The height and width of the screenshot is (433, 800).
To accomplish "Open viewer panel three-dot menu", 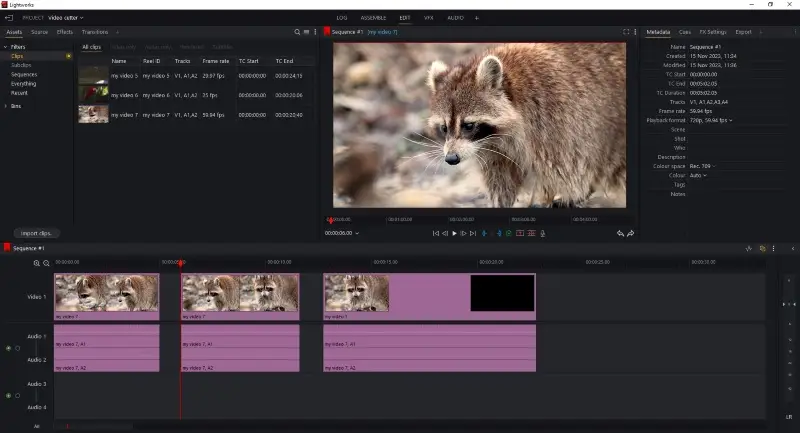I will click(x=635, y=32).
